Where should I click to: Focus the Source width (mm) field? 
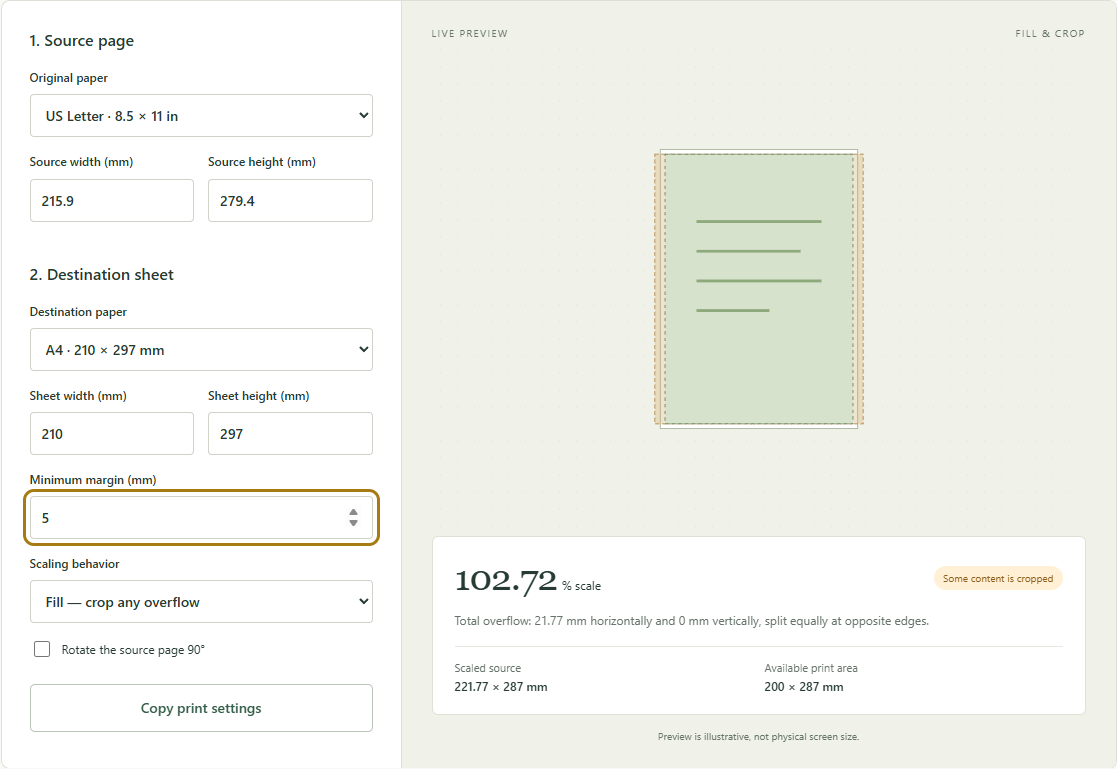click(x=112, y=200)
